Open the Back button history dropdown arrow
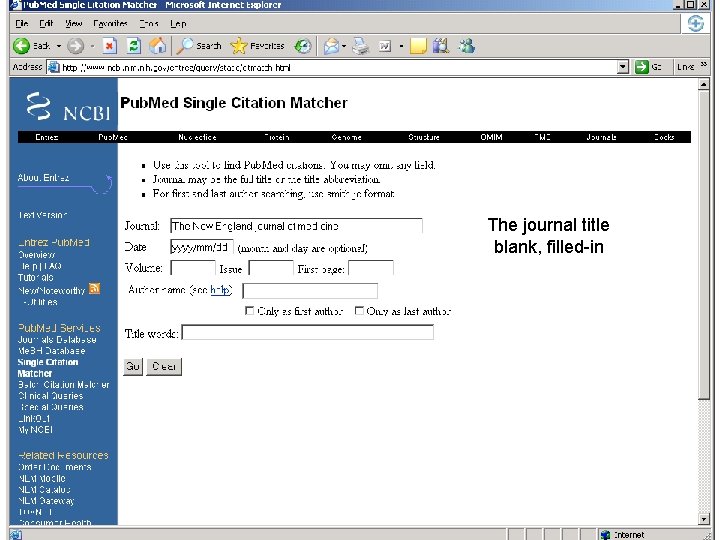 [58, 46]
